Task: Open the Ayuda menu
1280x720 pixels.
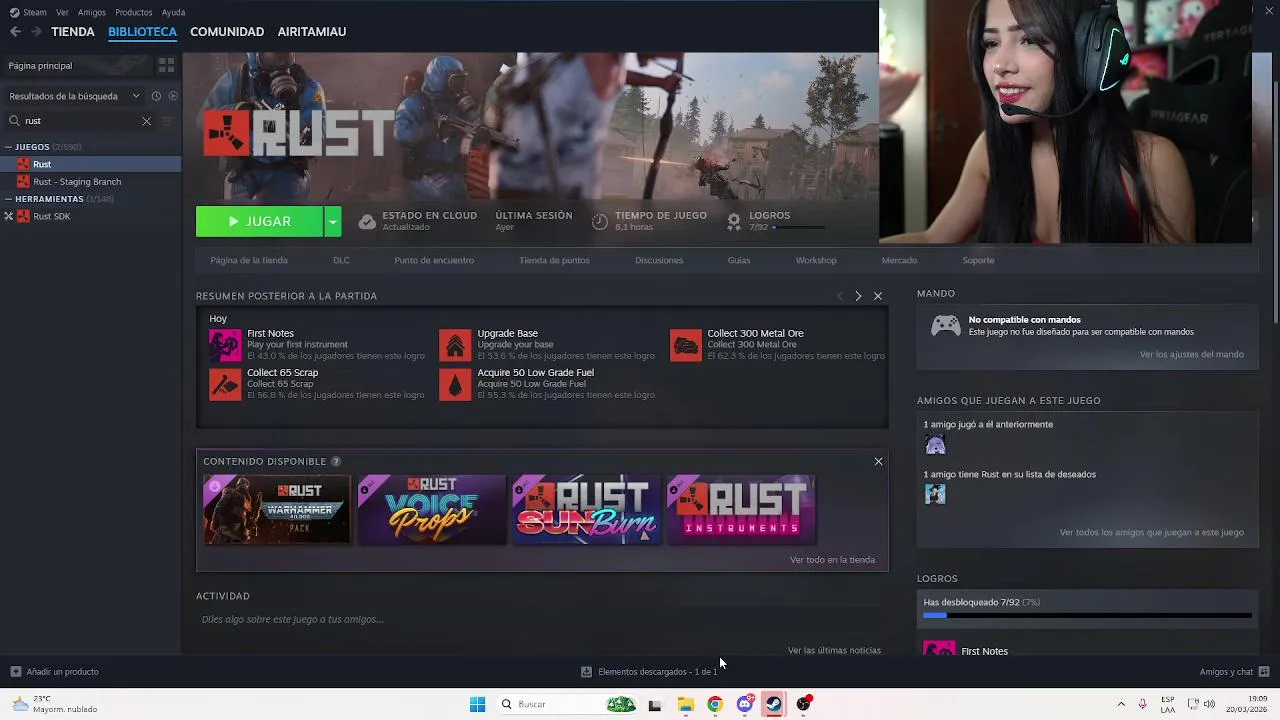Action: point(173,12)
